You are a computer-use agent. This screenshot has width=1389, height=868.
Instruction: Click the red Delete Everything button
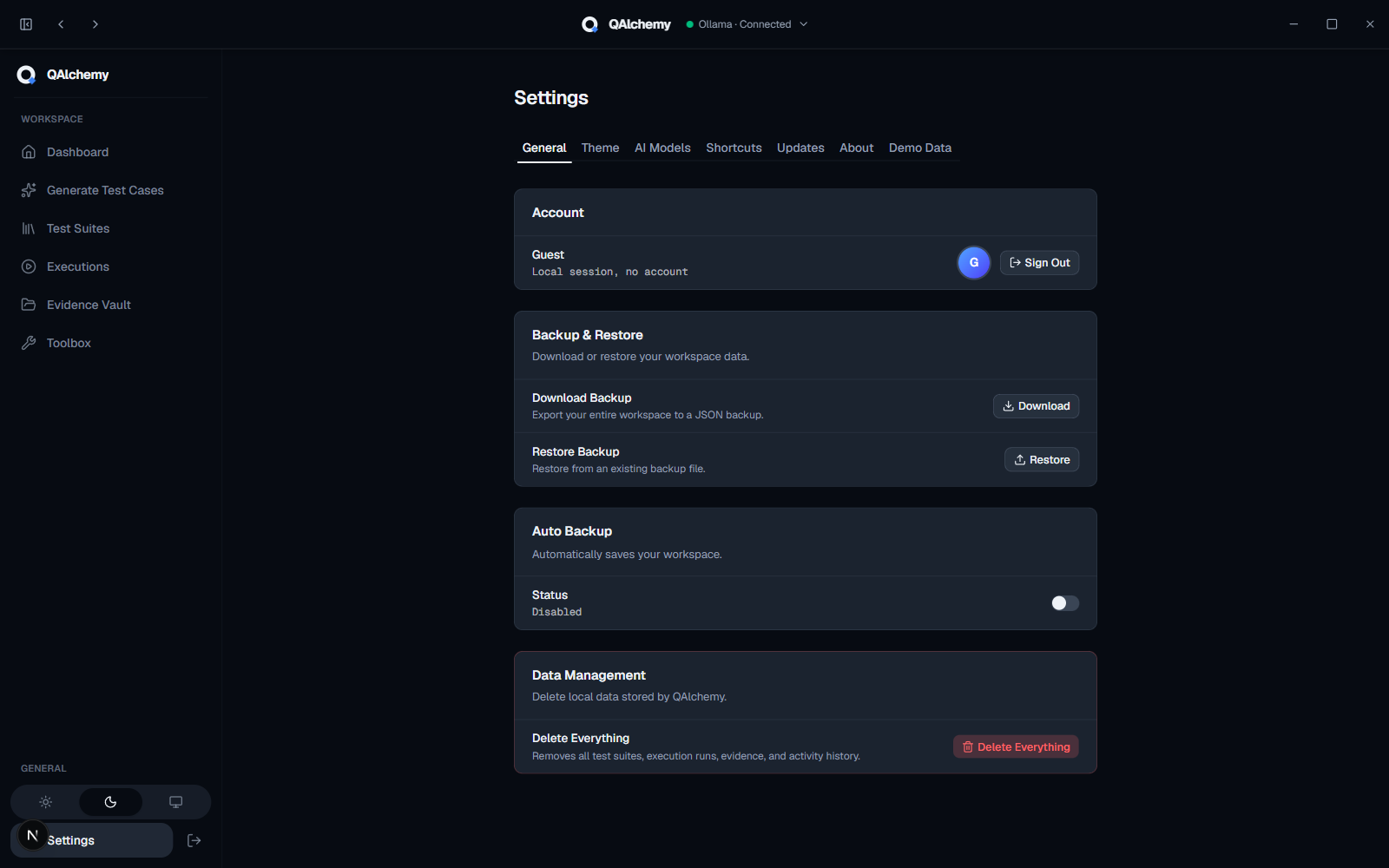pos(1016,747)
